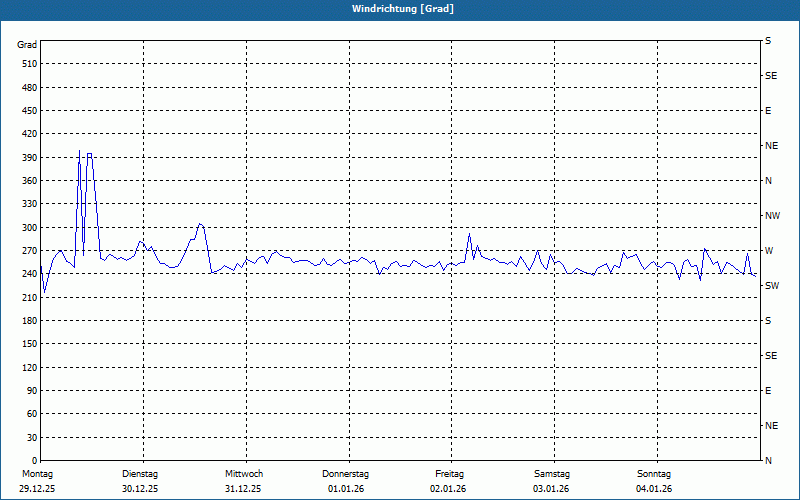Click the Freitag day label
Viewport: 800px width, 500px height.
[449, 473]
